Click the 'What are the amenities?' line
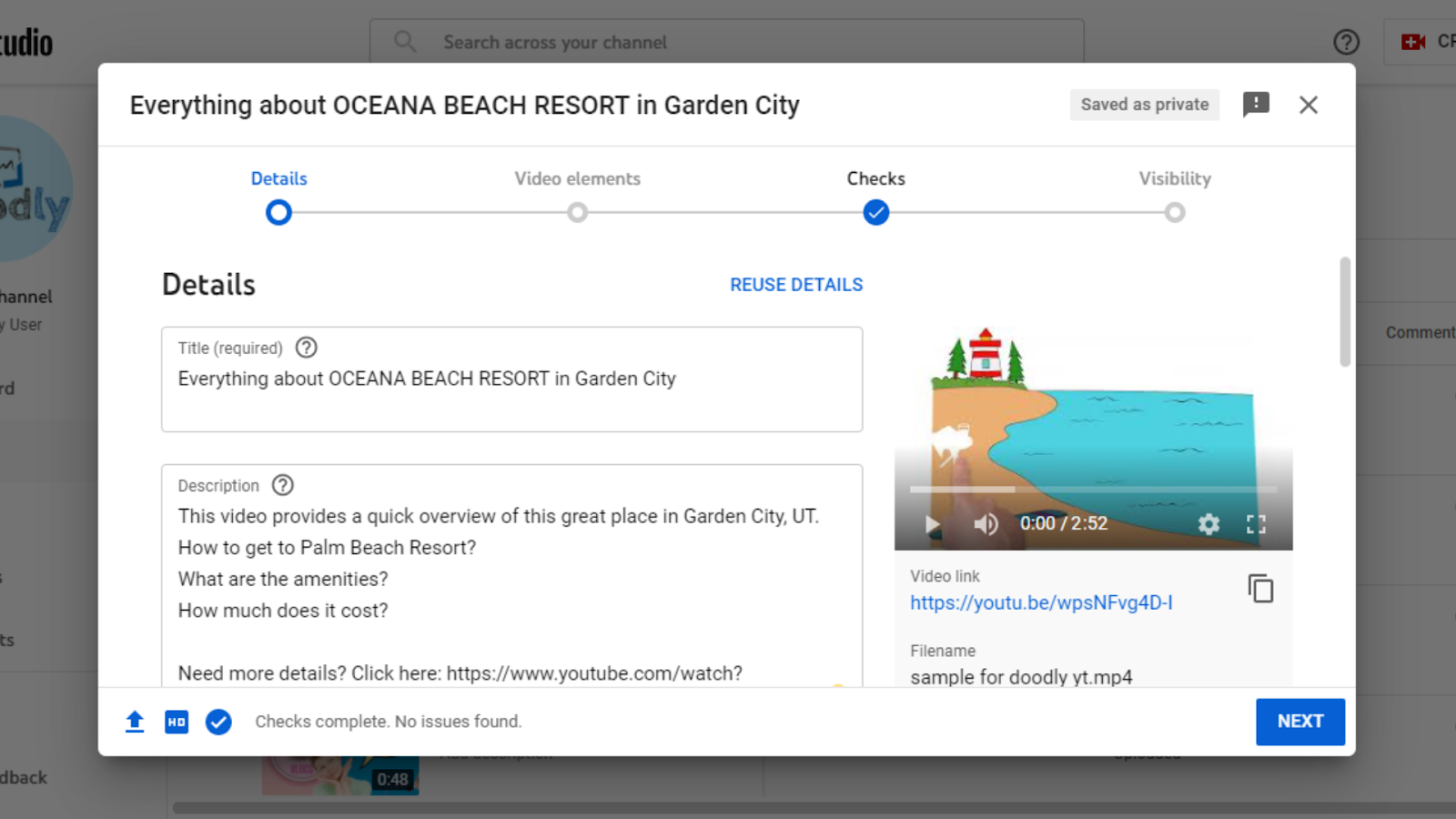 [x=283, y=579]
